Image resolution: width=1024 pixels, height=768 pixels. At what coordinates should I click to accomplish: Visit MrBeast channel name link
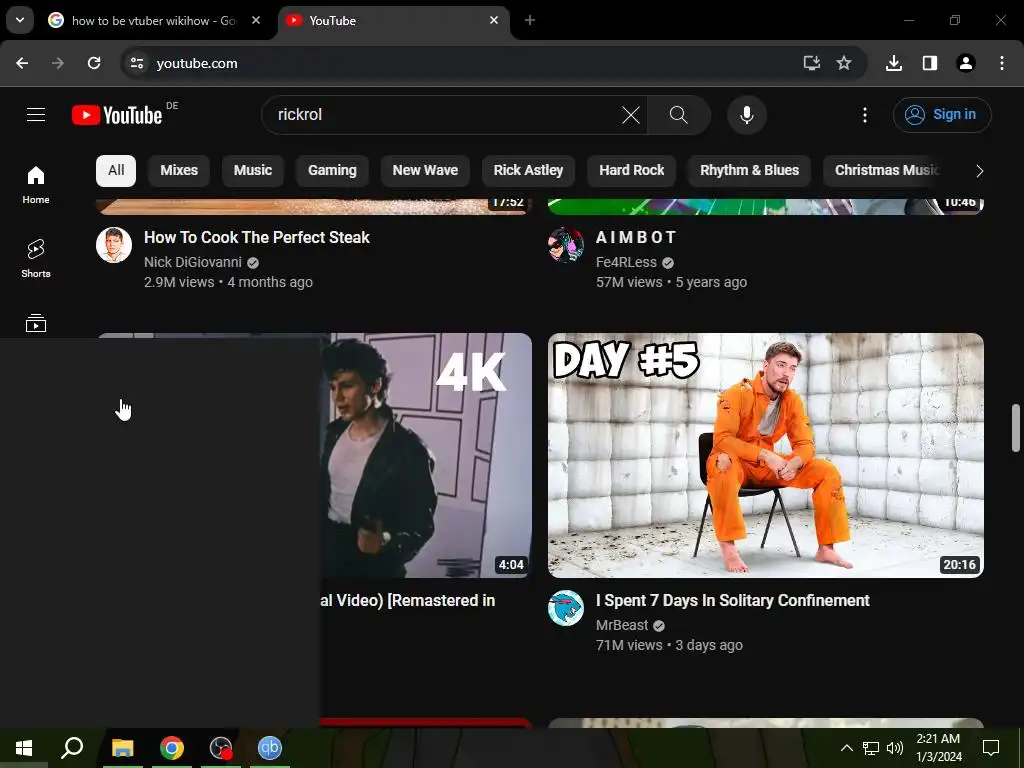[x=622, y=625]
